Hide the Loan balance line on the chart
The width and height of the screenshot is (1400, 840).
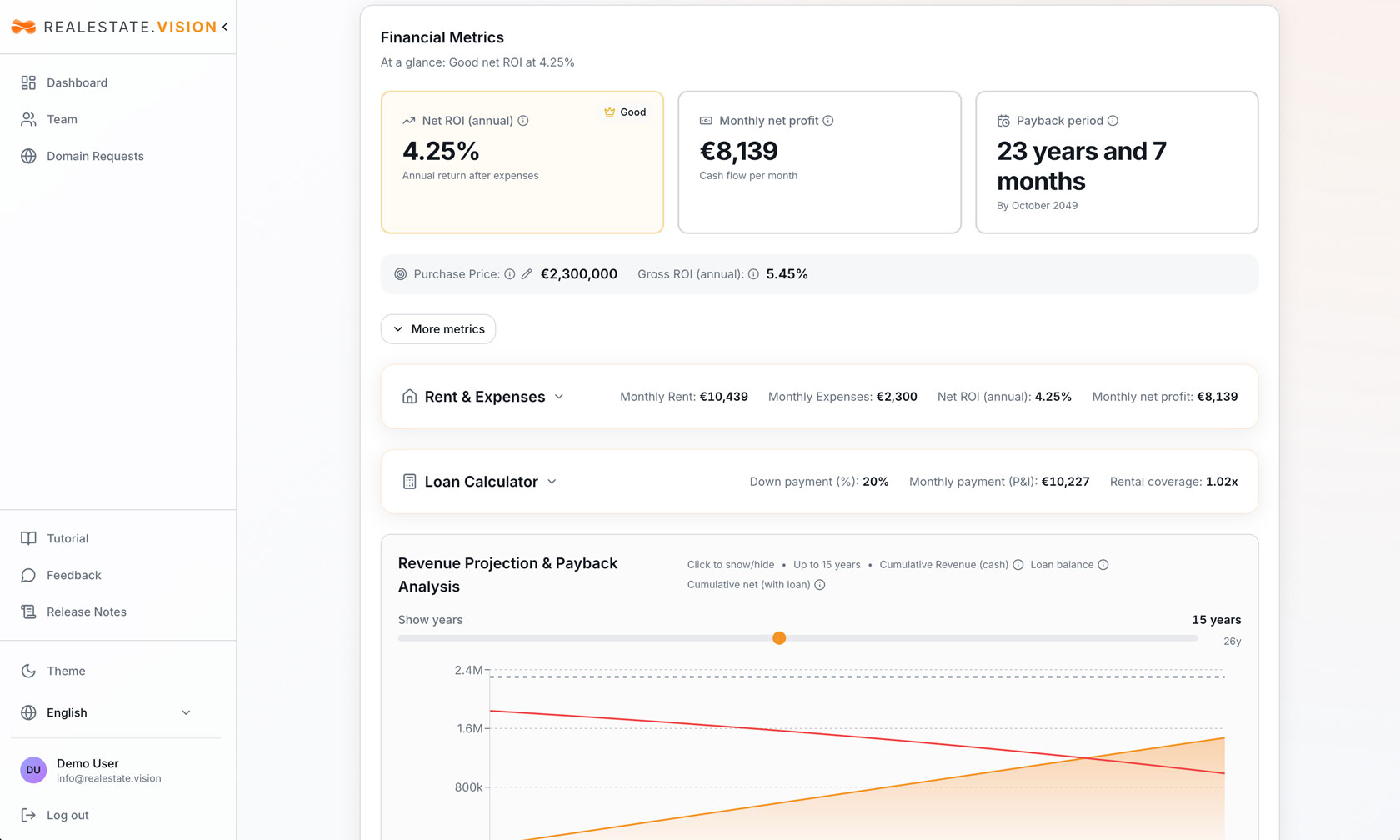(x=1062, y=564)
